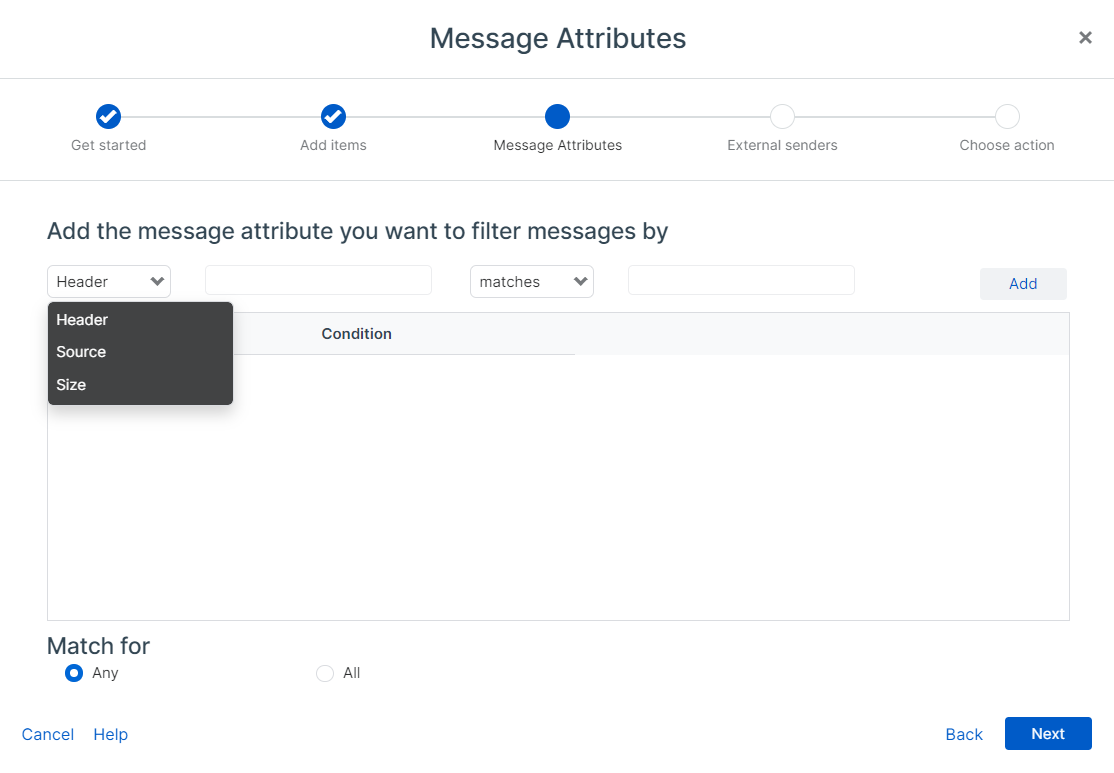Select All for Match for
The image size is (1114, 773).
click(325, 673)
